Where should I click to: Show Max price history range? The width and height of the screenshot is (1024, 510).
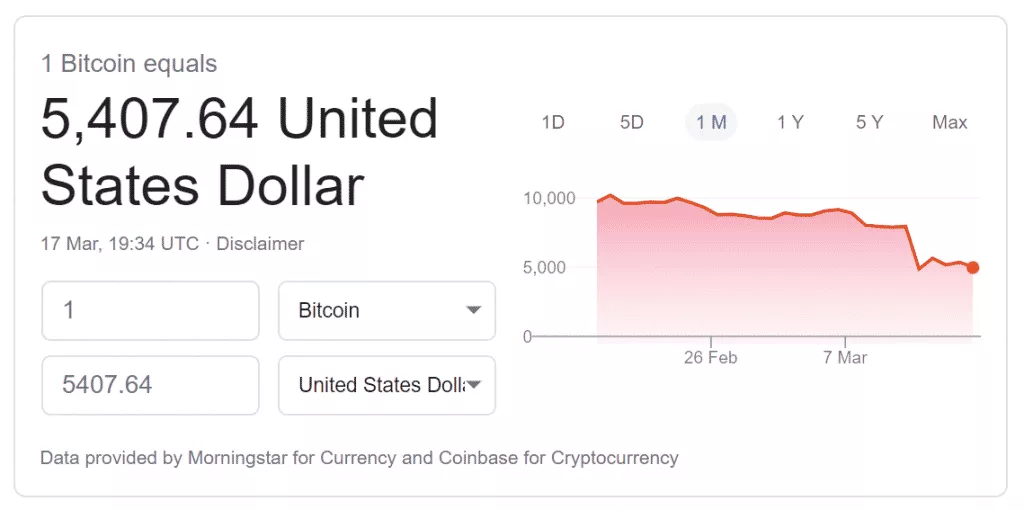pos(949,122)
